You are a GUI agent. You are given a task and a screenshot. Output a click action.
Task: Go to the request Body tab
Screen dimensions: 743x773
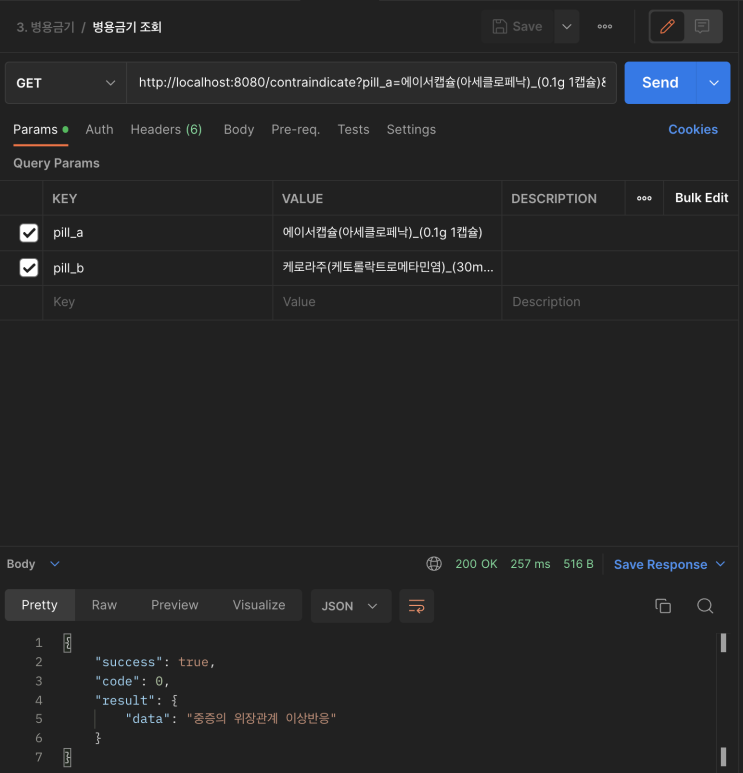[239, 130]
